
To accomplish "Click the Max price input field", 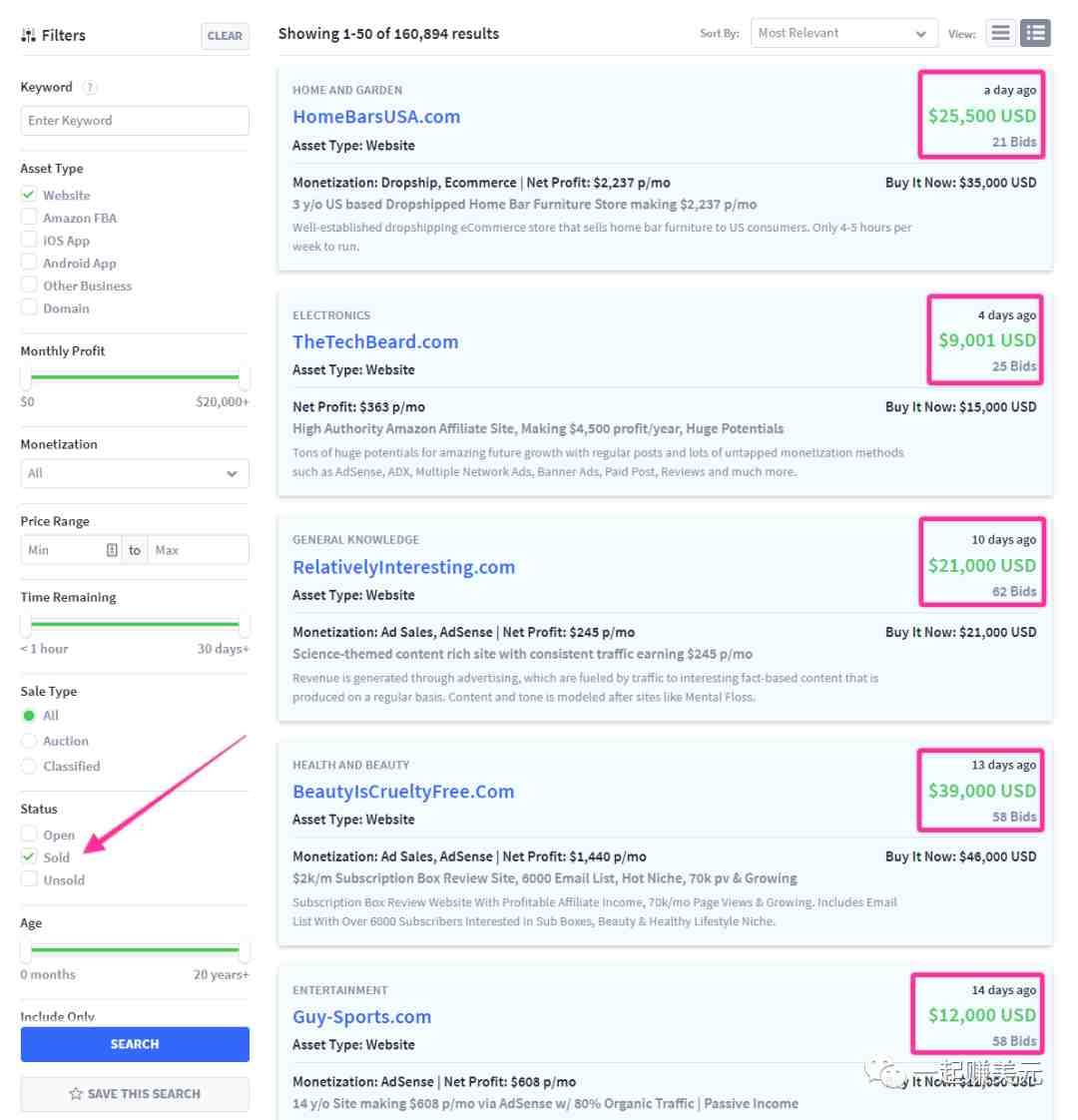I will click(x=199, y=550).
